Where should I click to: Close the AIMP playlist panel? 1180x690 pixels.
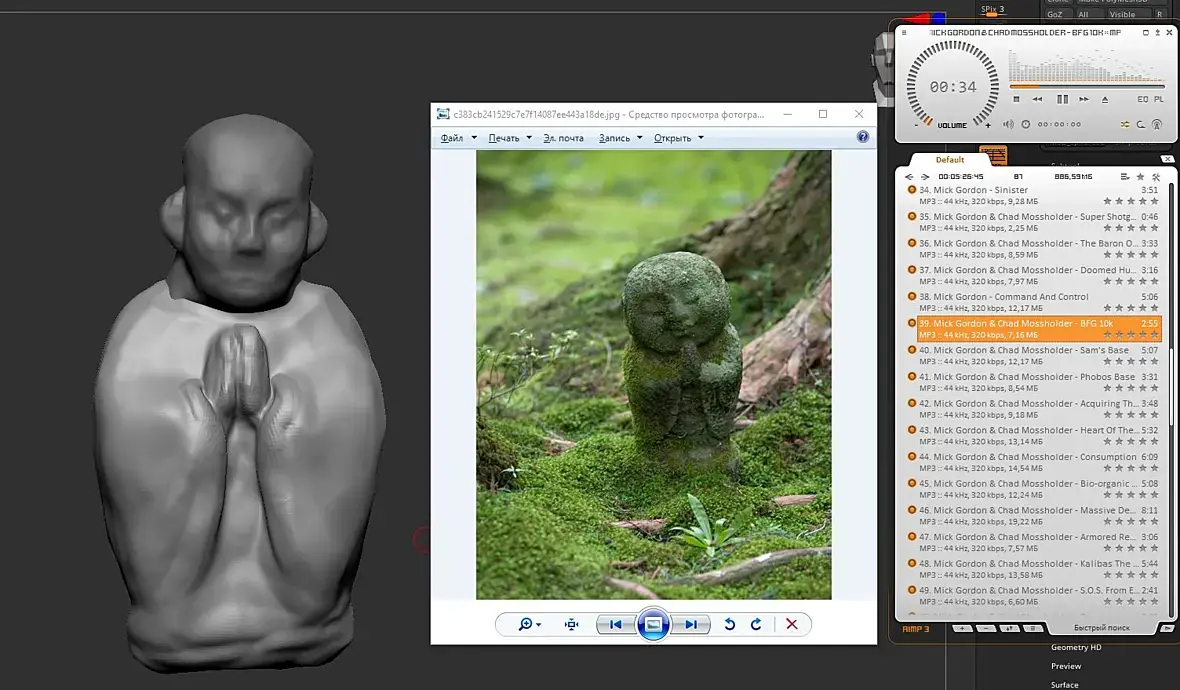click(1167, 159)
